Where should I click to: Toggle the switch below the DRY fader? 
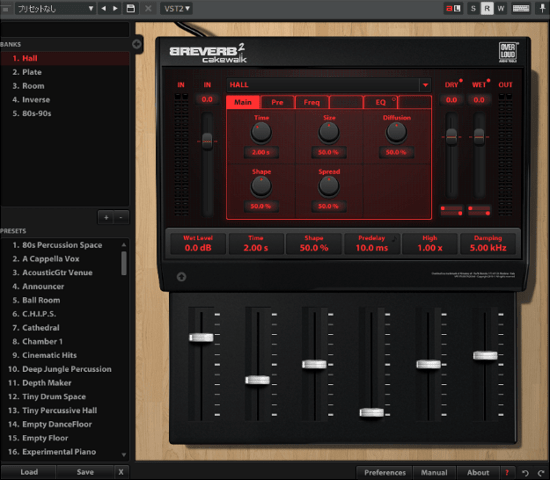[451, 211]
